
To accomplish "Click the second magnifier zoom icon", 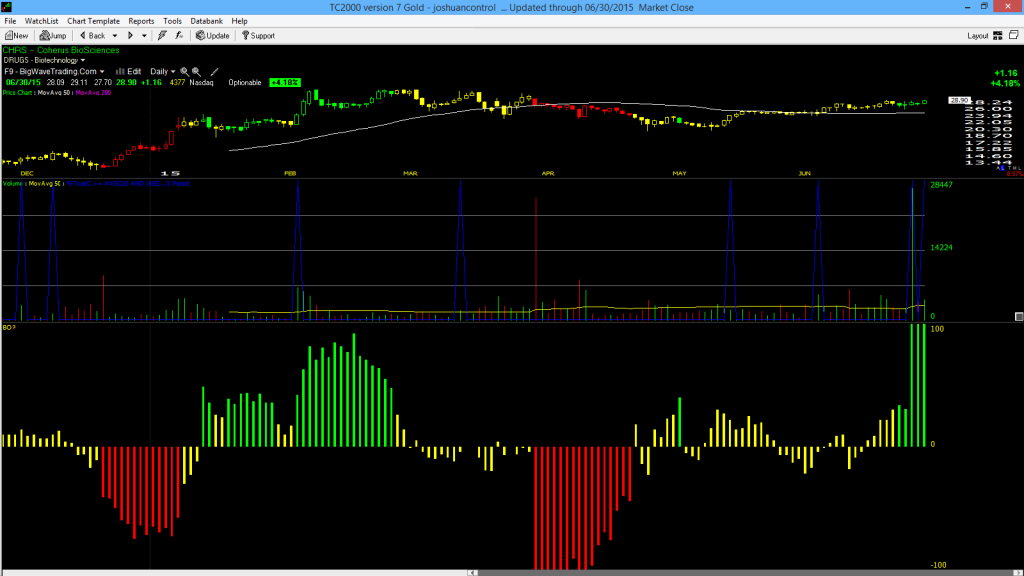I will (197, 72).
